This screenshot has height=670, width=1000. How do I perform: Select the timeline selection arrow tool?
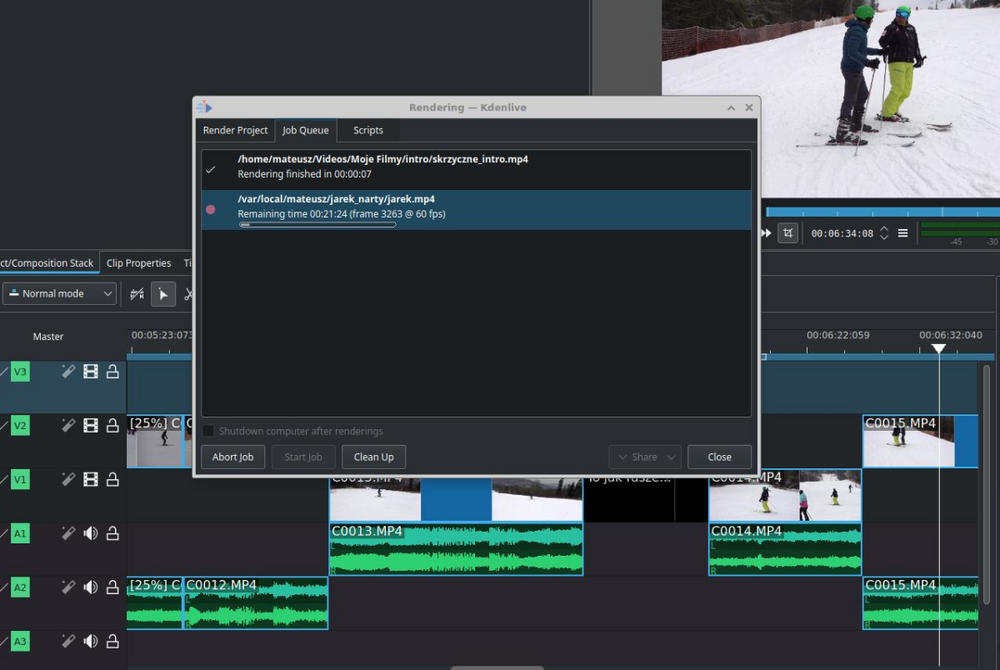(163, 294)
